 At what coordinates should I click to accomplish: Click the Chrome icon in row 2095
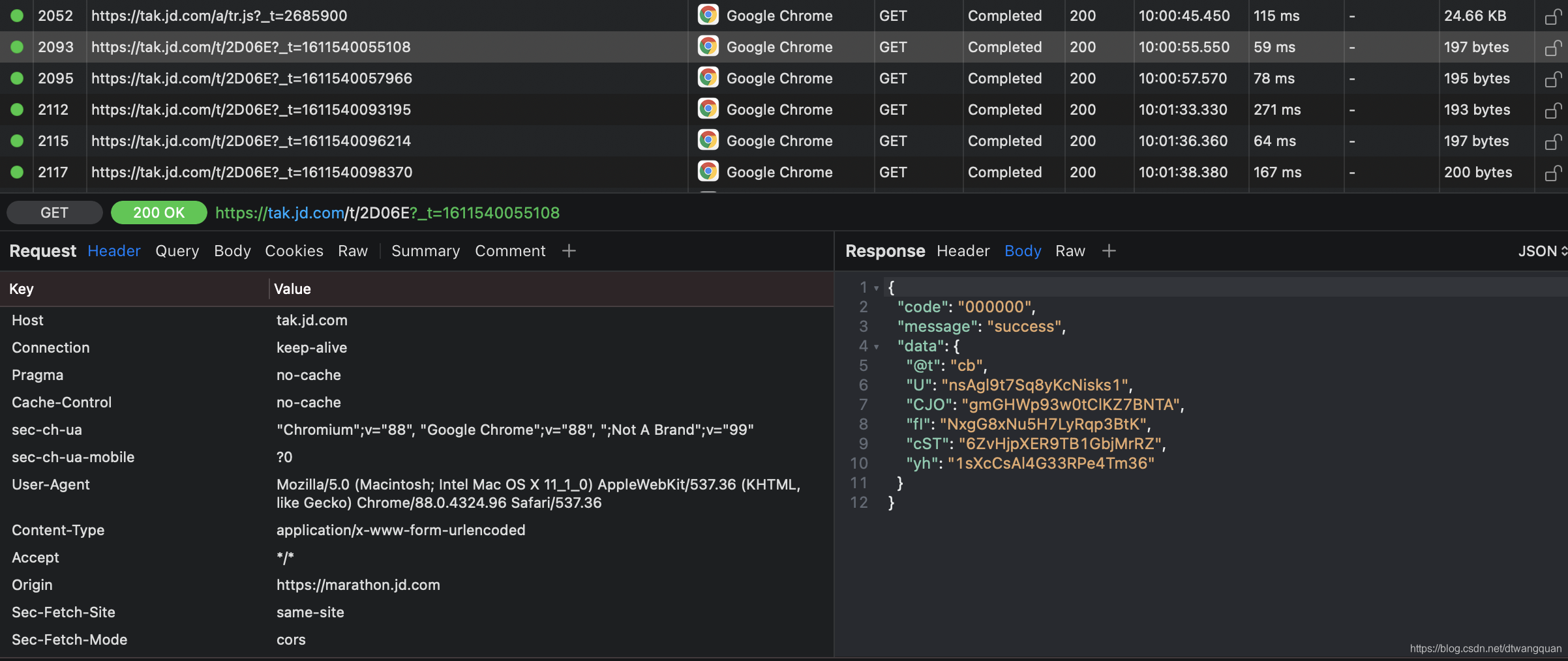pyautogui.click(x=708, y=77)
